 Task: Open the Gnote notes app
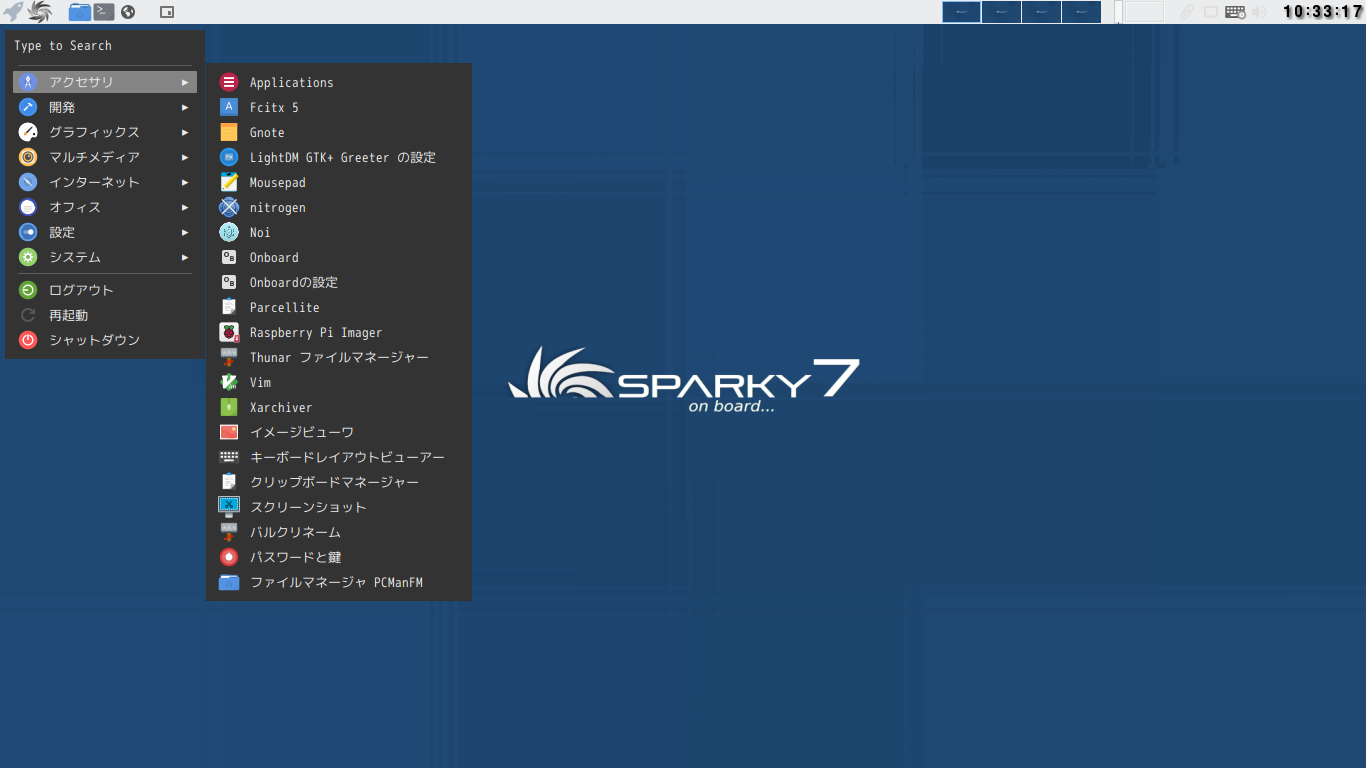click(x=338, y=132)
